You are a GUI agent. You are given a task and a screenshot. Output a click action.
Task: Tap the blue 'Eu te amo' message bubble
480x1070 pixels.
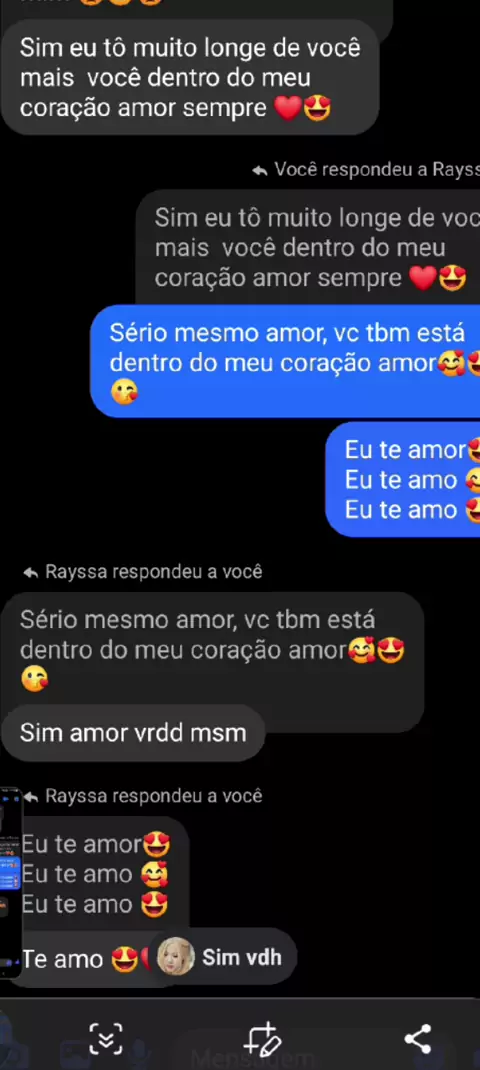pos(403,479)
